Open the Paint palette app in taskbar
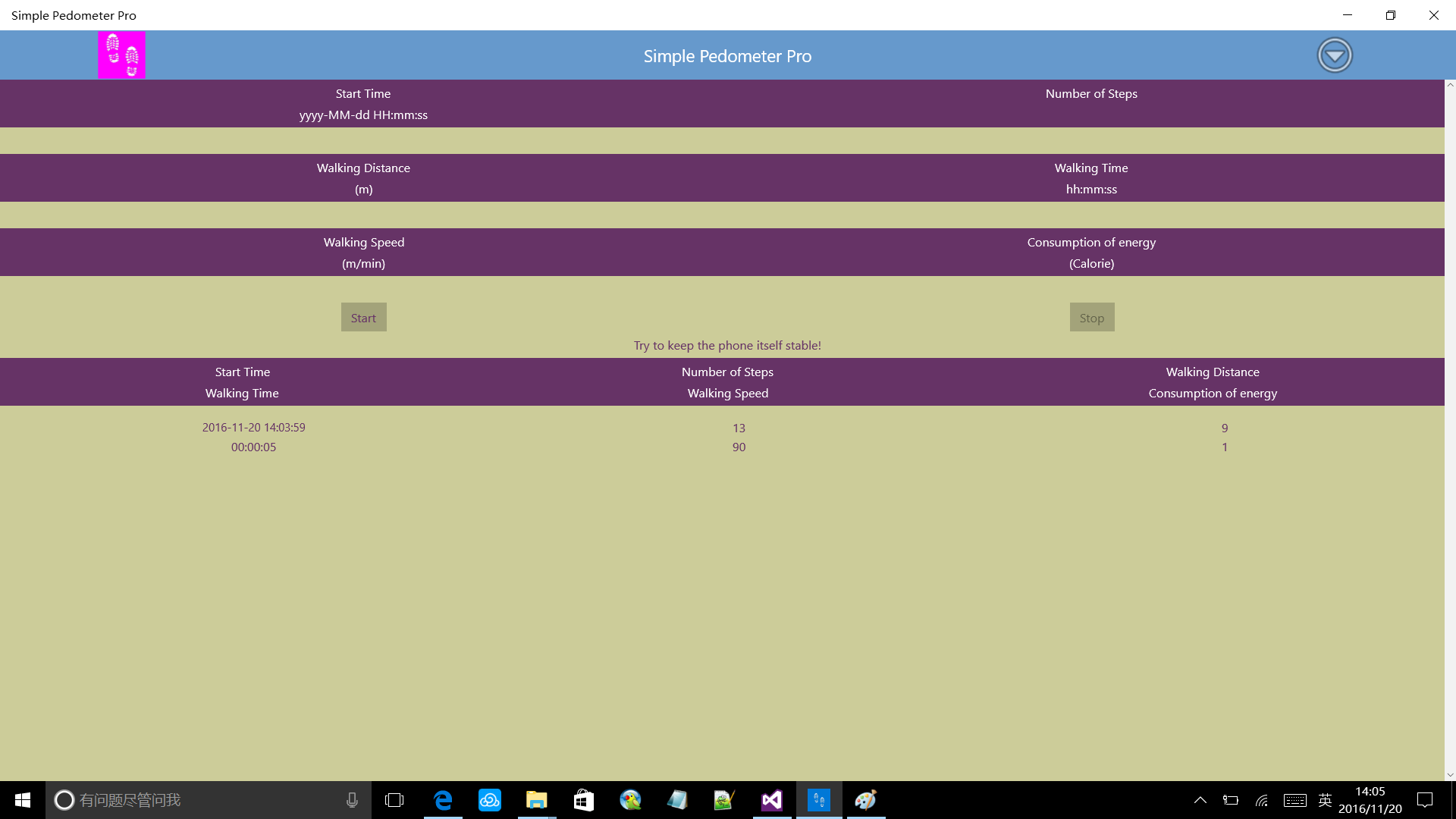 [866, 800]
